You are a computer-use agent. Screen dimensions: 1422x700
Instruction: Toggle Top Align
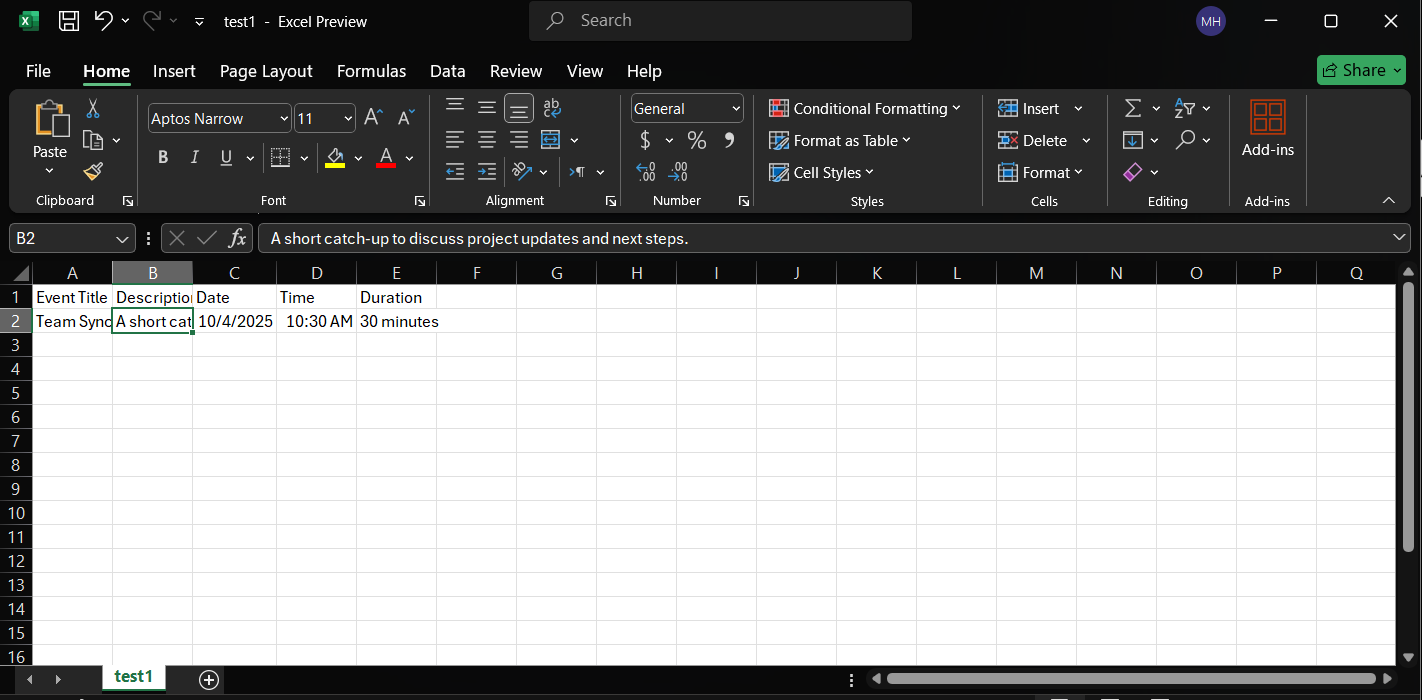click(x=455, y=107)
